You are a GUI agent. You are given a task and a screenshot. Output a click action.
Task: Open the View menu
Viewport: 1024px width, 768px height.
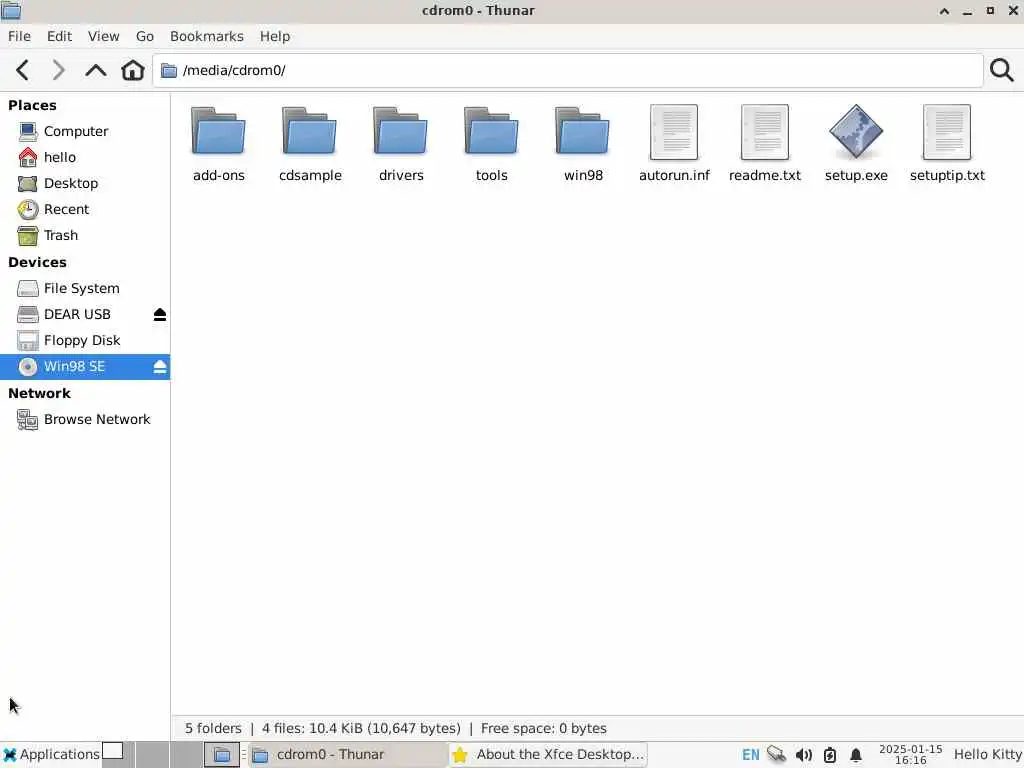[103, 37]
